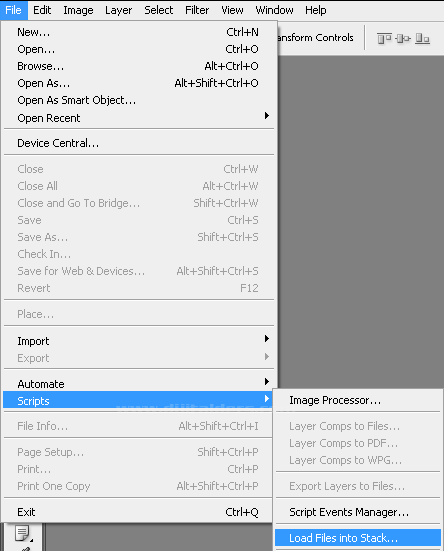The image size is (444, 551).
Task: Open the Image Processor script
Action: (358, 400)
